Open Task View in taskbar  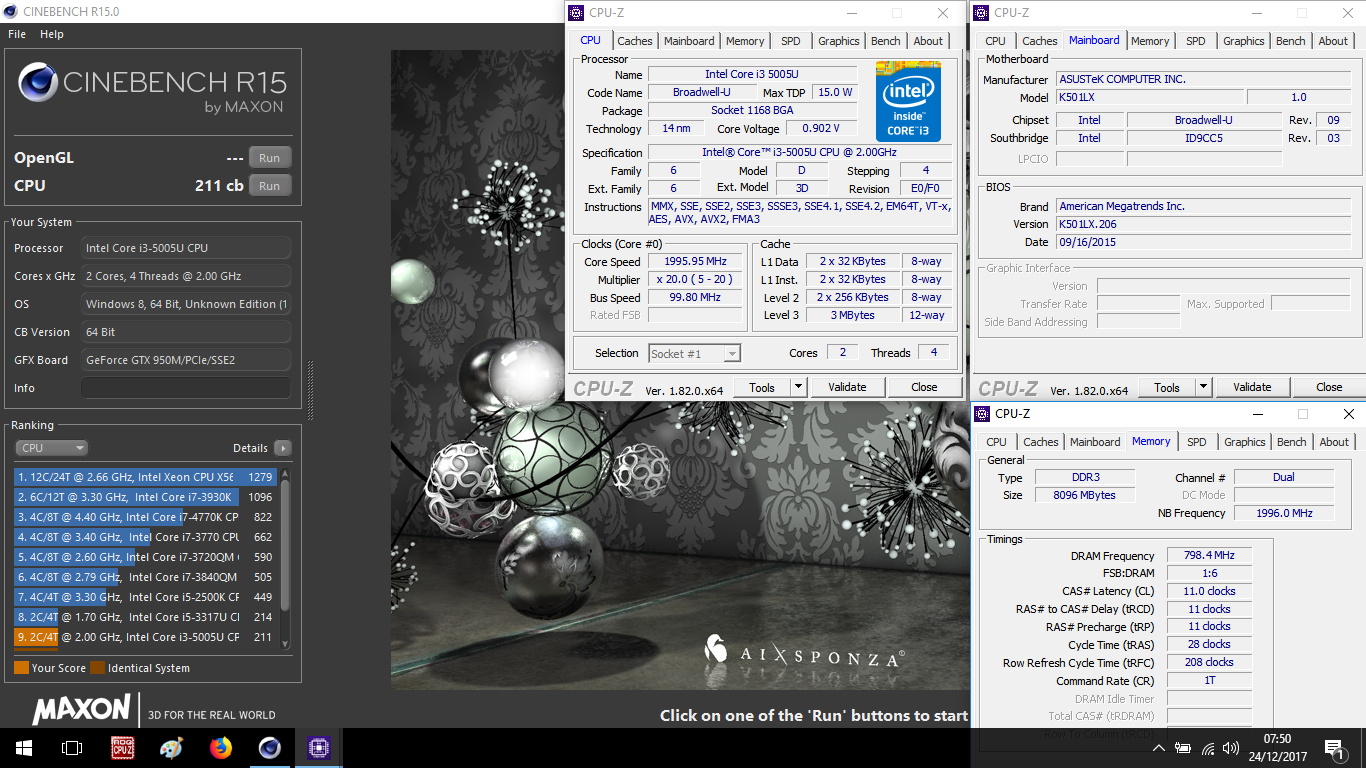(x=72, y=747)
